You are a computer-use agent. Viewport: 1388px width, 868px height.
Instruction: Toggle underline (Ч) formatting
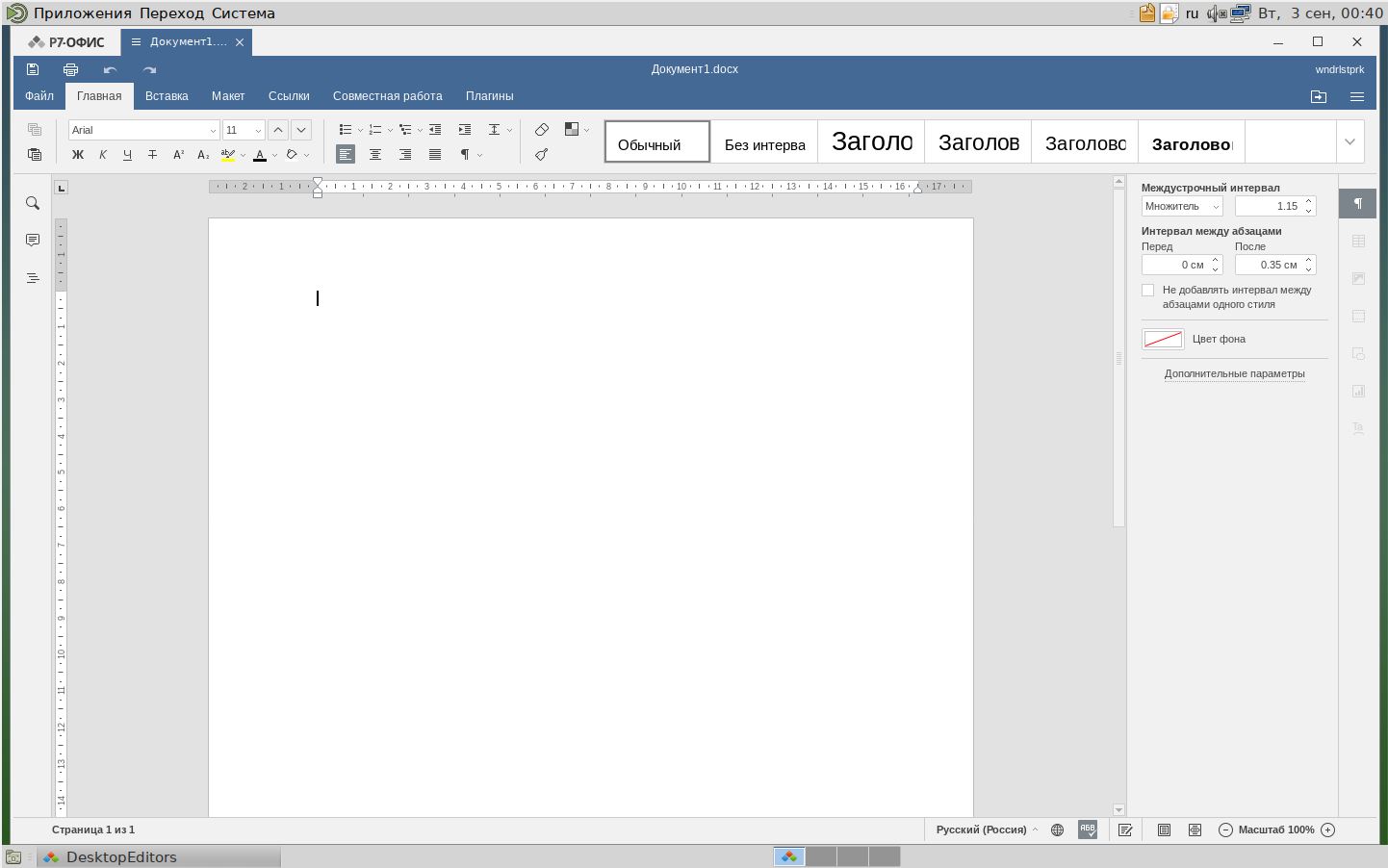coord(127,154)
